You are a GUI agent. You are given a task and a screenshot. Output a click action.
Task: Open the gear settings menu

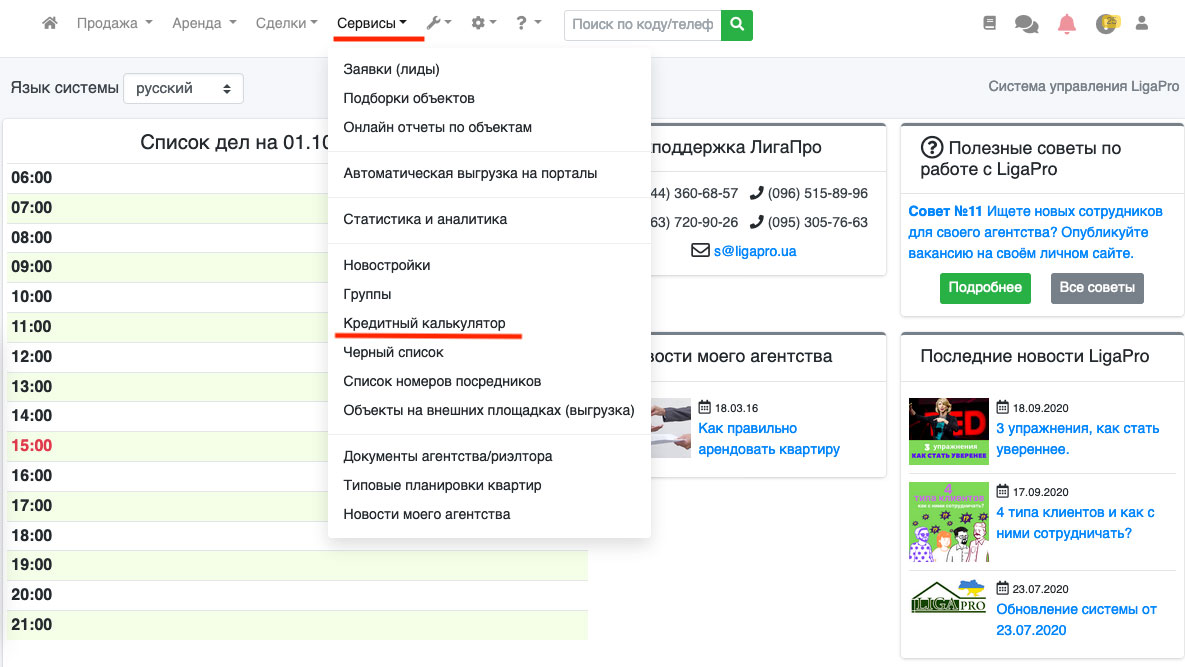click(x=483, y=23)
